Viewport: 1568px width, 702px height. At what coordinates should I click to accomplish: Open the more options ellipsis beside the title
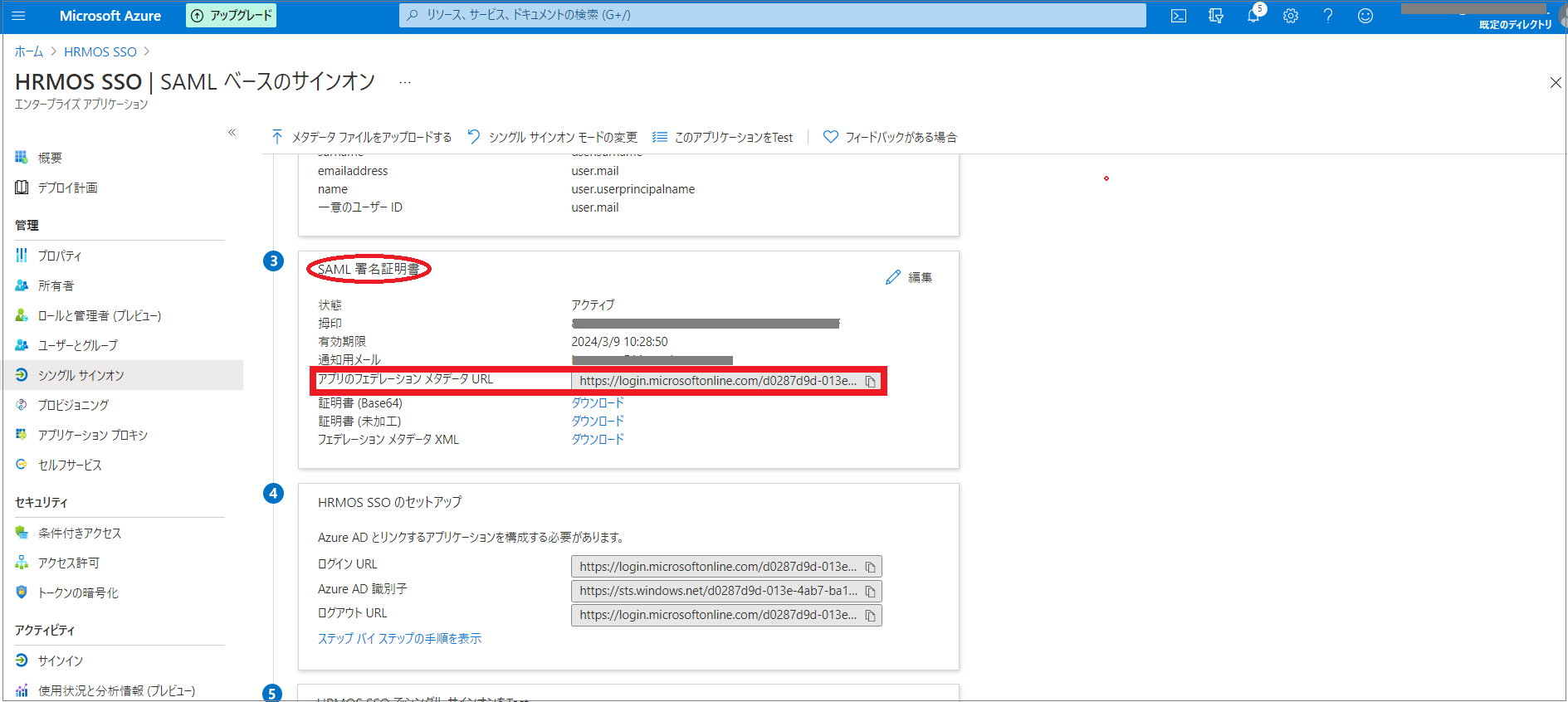404,82
